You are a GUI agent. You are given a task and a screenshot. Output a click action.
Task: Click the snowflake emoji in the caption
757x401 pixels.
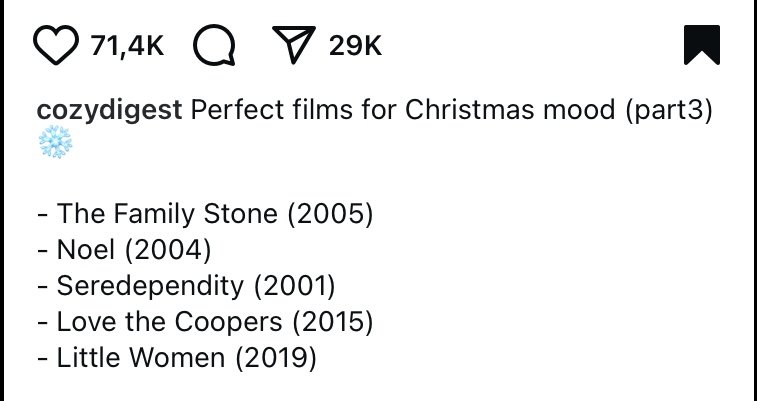pyautogui.click(x=55, y=142)
